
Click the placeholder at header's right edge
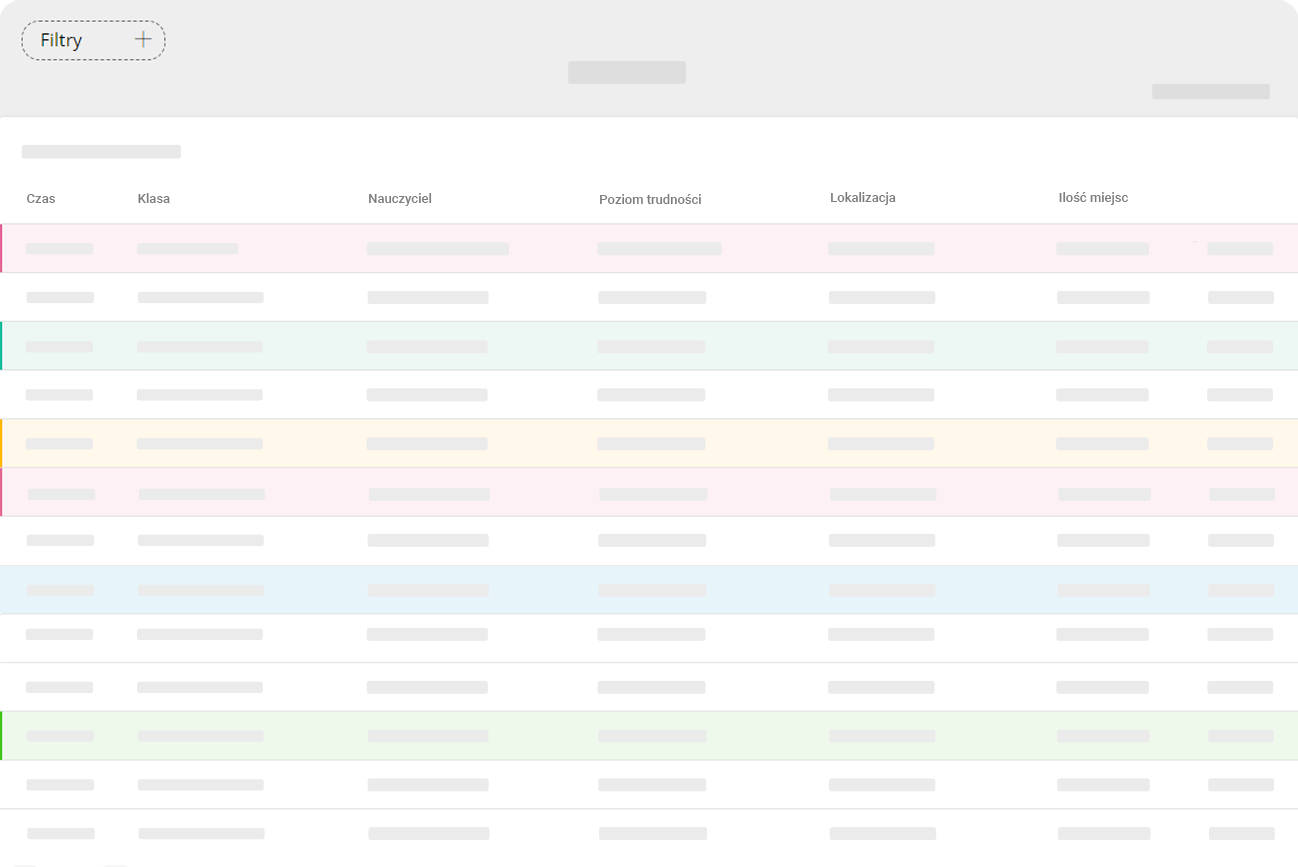click(1211, 91)
